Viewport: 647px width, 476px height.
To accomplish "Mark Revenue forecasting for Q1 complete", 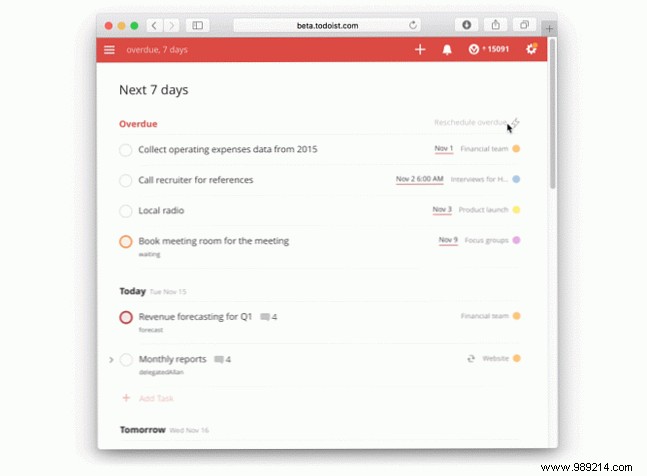I will pos(126,317).
